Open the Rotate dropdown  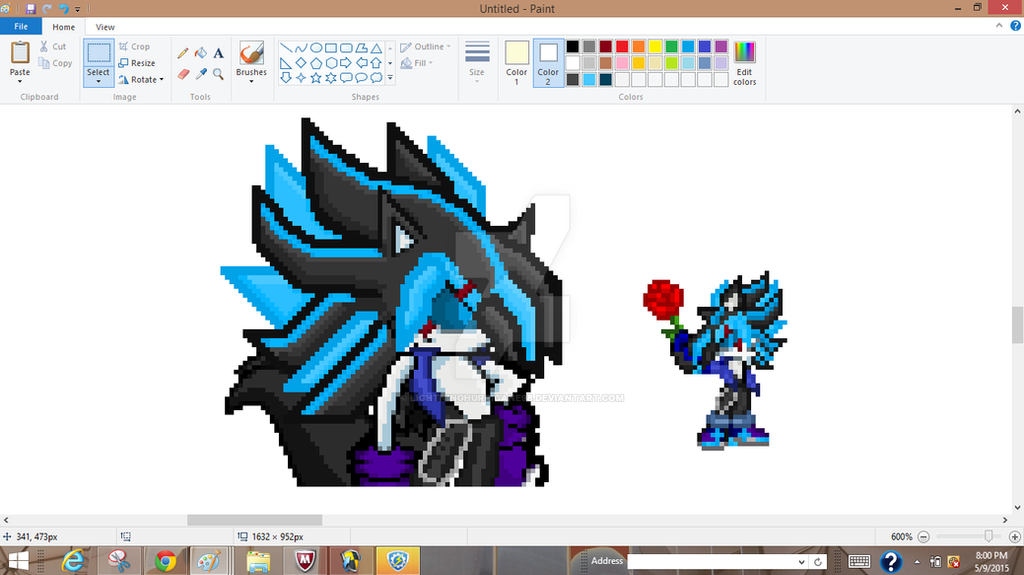pyautogui.click(x=141, y=80)
